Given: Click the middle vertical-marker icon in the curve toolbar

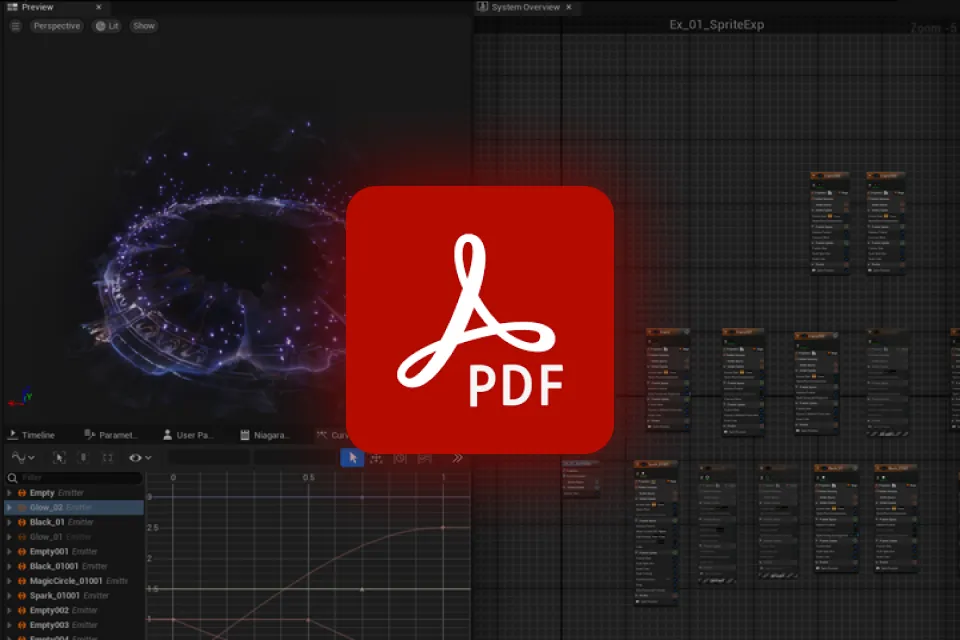Looking at the screenshot, I should click(x=84, y=457).
